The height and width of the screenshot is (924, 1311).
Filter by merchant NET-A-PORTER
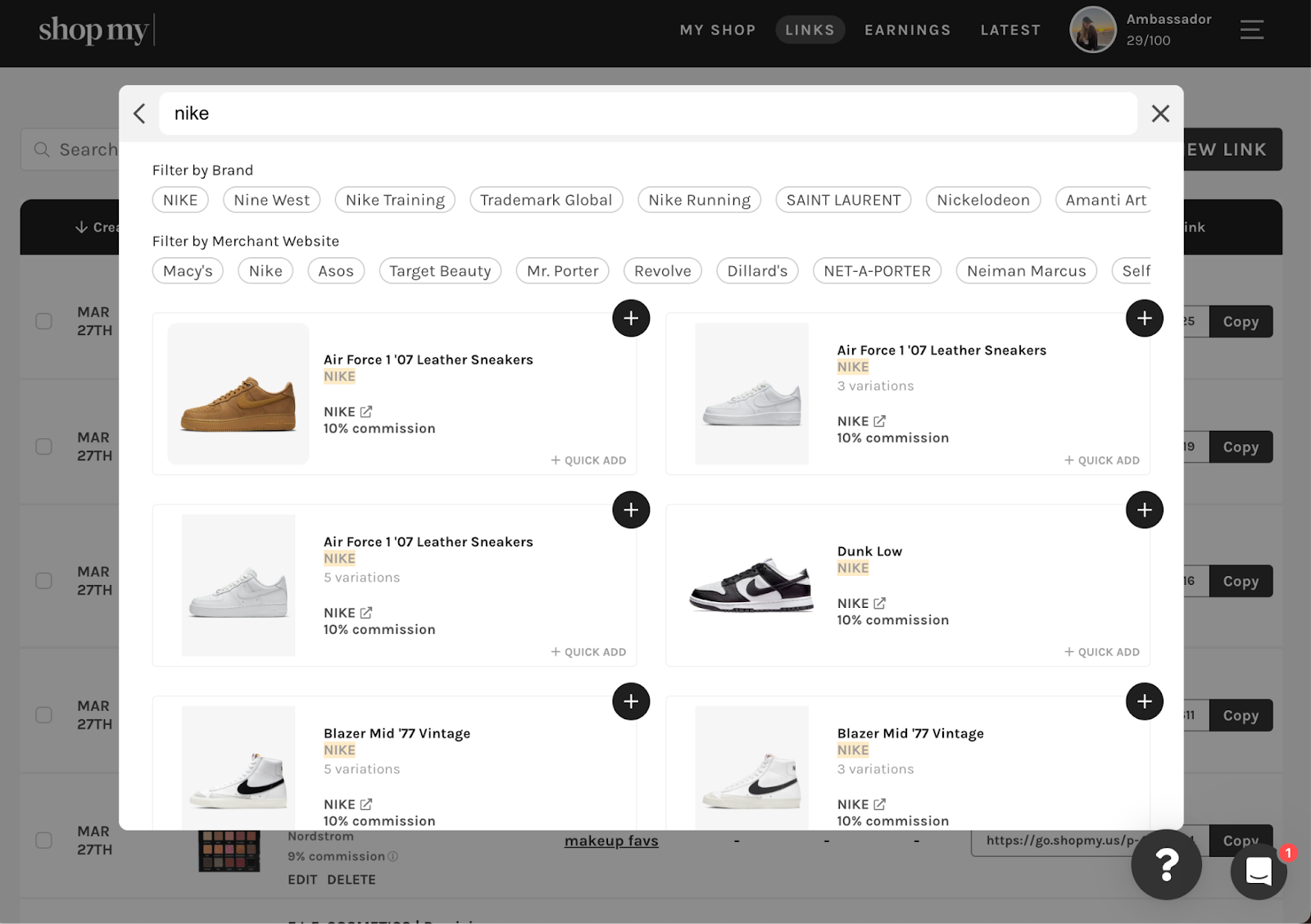[x=878, y=271]
